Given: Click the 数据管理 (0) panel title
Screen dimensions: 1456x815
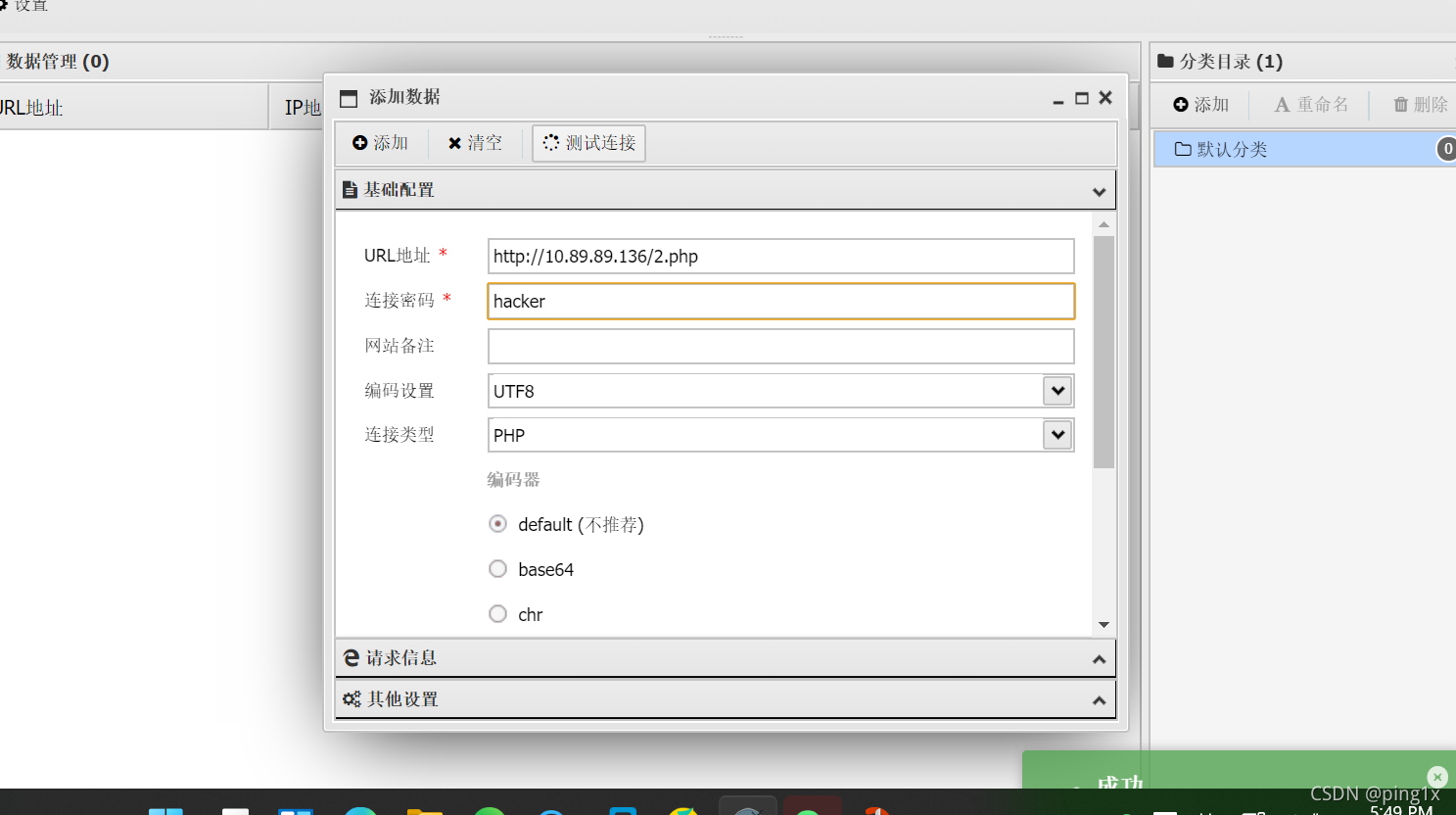Looking at the screenshot, I should (x=58, y=62).
